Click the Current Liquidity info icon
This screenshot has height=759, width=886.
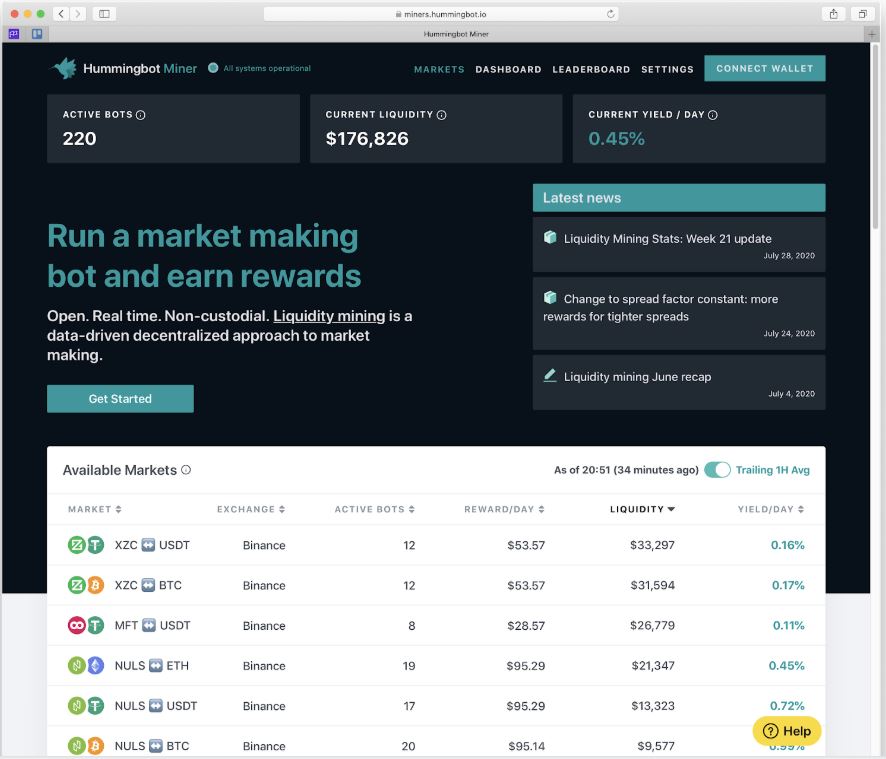(442, 115)
